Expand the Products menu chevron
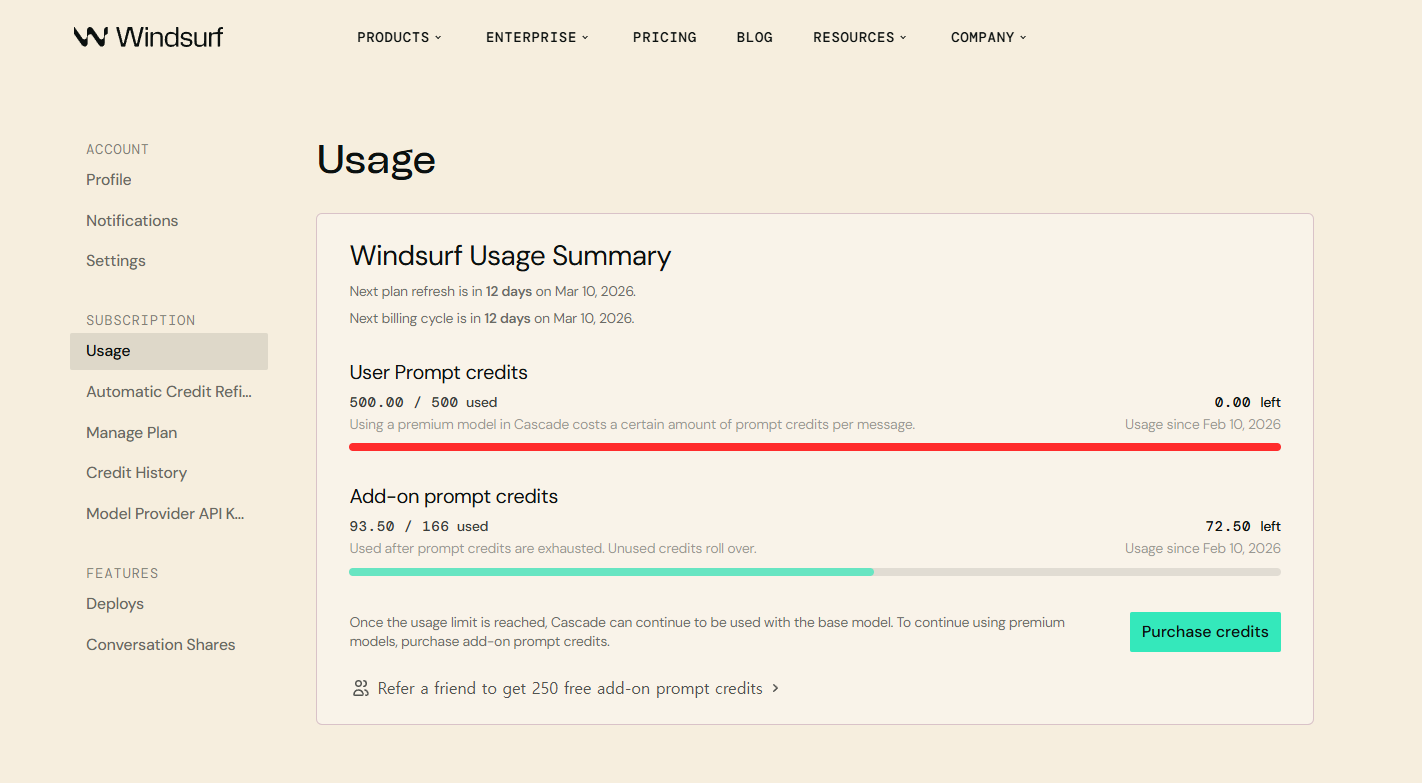The height and width of the screenshot is (783, 1422). pyautogui.click(x=438, y=37)
